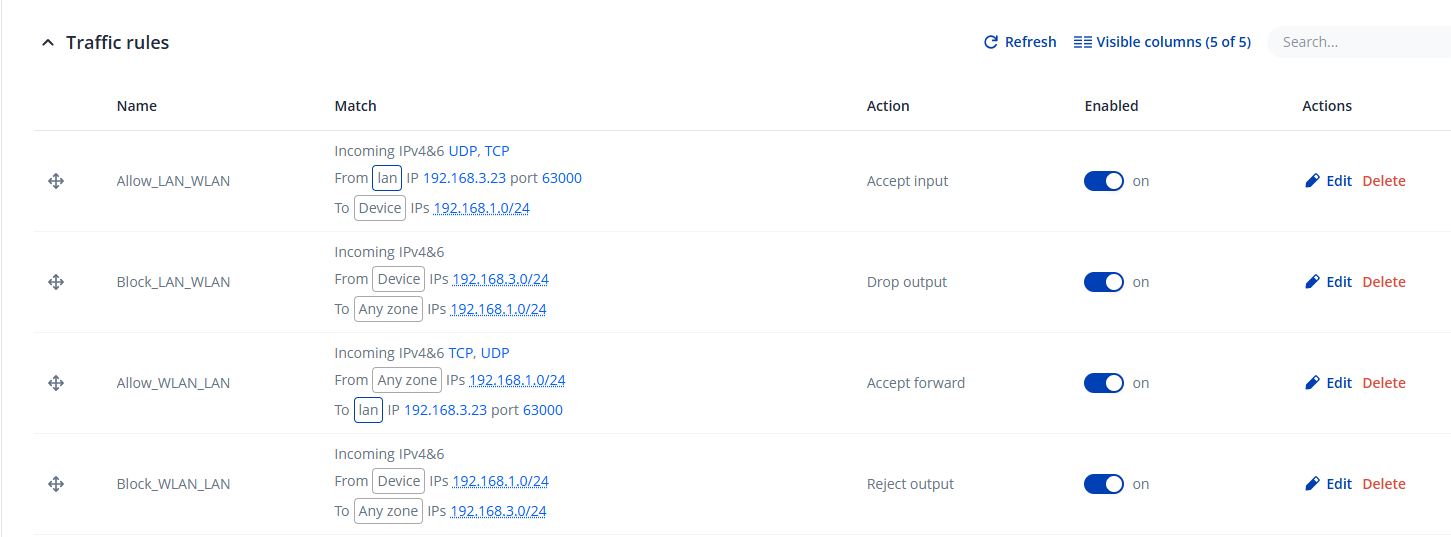1451x537 pixels.
Task: Turn off the Block_LAN_WLAN enabled switch
Action: [1104, 282]
